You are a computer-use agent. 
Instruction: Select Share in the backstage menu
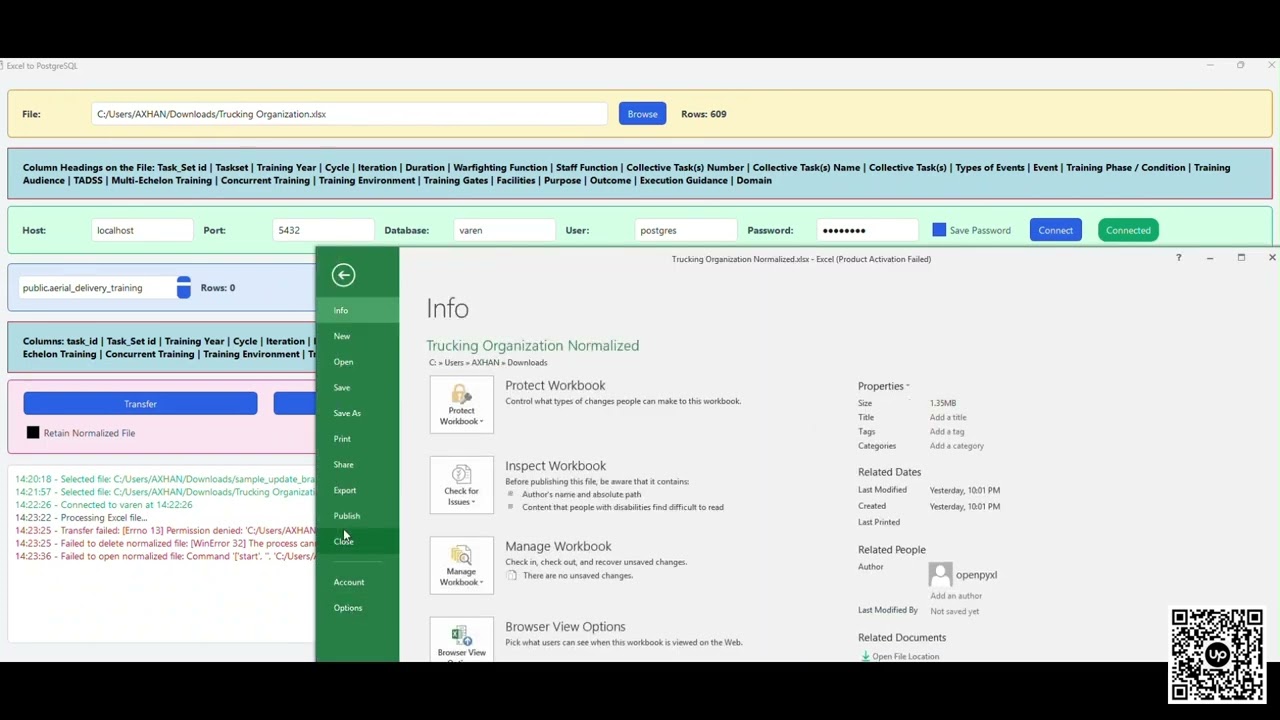[x=357, y=465]
